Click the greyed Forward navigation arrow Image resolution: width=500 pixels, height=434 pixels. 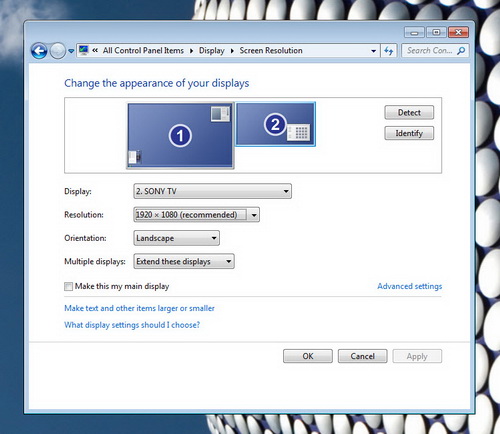pyautogui.click(x=58, y=51)
